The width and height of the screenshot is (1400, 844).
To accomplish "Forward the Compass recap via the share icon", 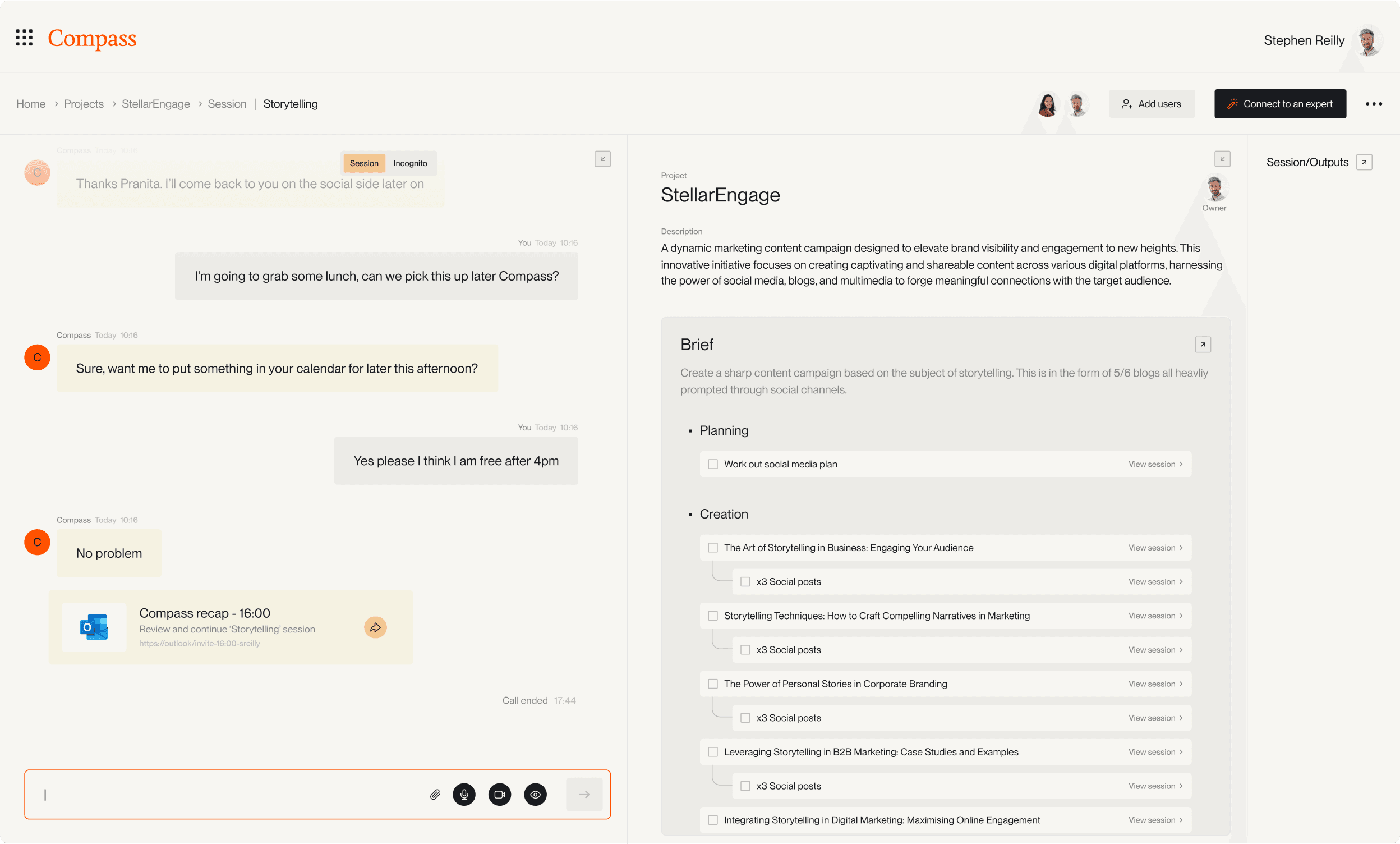I will point(375,628).
